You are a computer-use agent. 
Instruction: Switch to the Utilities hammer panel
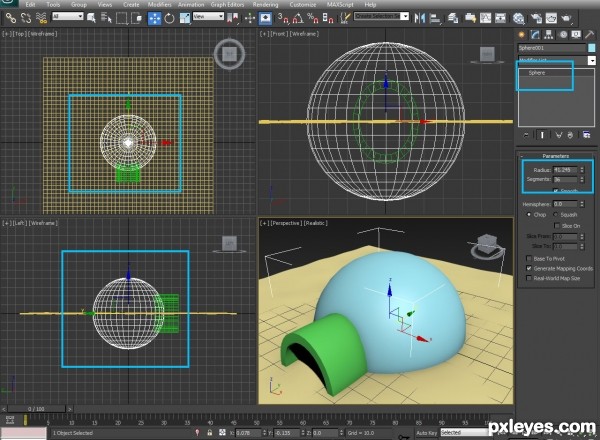[x=590, y=35]
